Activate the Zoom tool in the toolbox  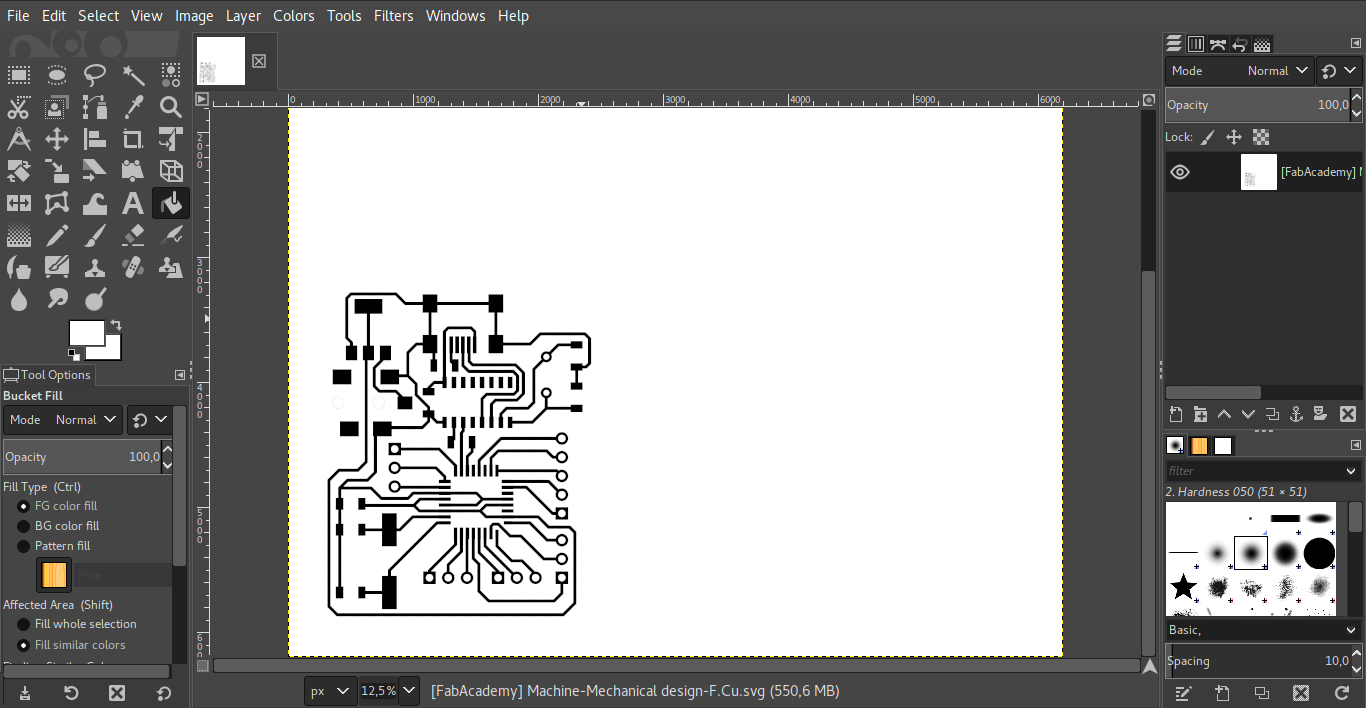pyautogui.click(x=170, y=107)
